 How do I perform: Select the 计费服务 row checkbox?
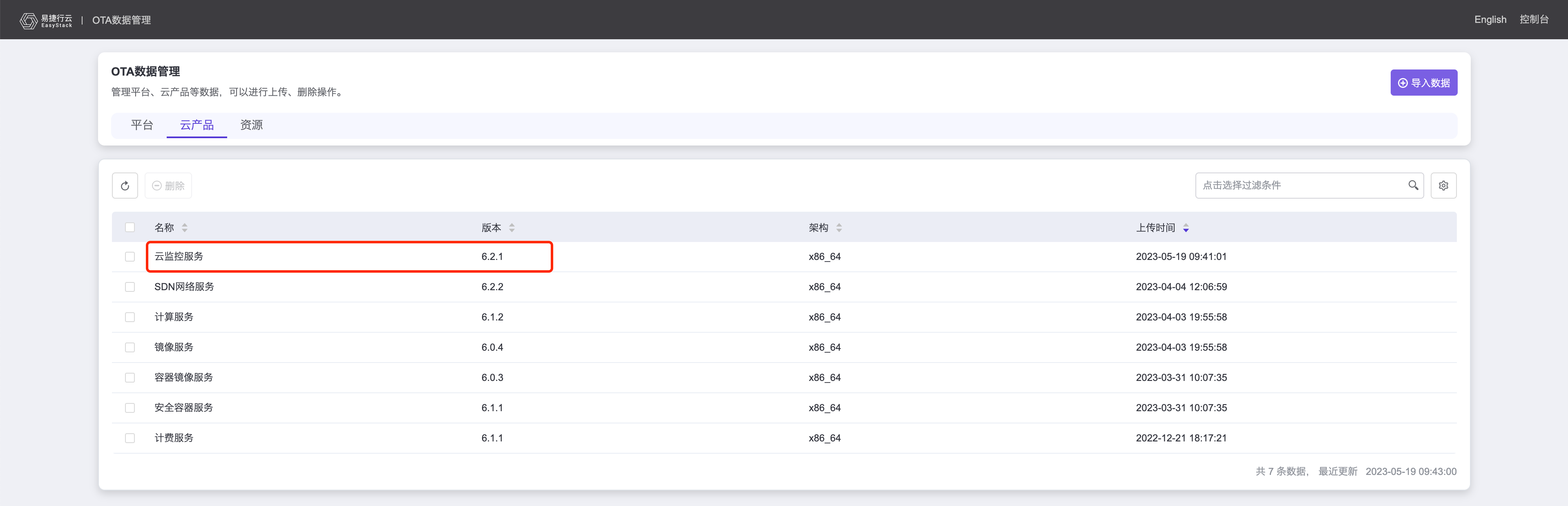(x=130, y=438)
